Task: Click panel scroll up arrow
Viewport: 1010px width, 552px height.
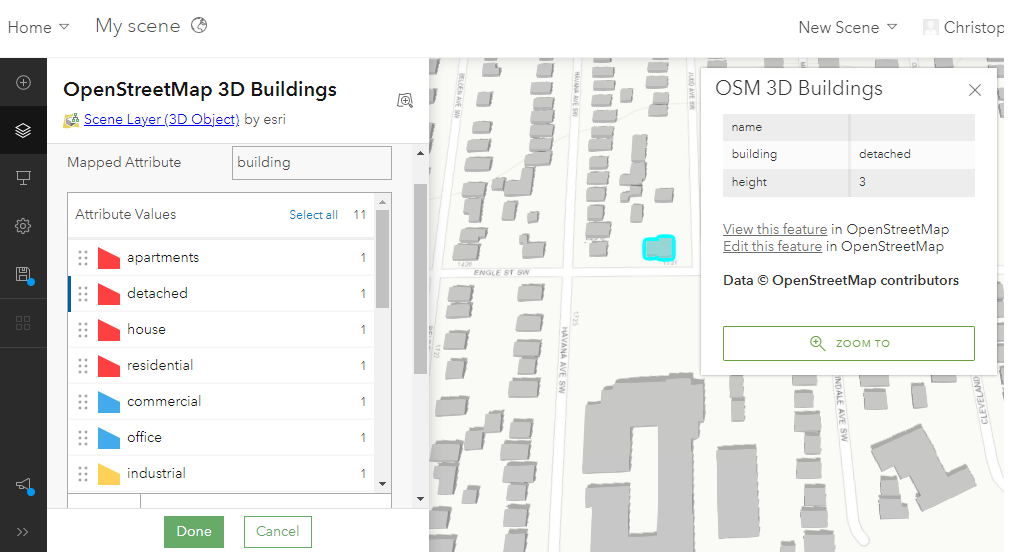Action: point(420,153)
